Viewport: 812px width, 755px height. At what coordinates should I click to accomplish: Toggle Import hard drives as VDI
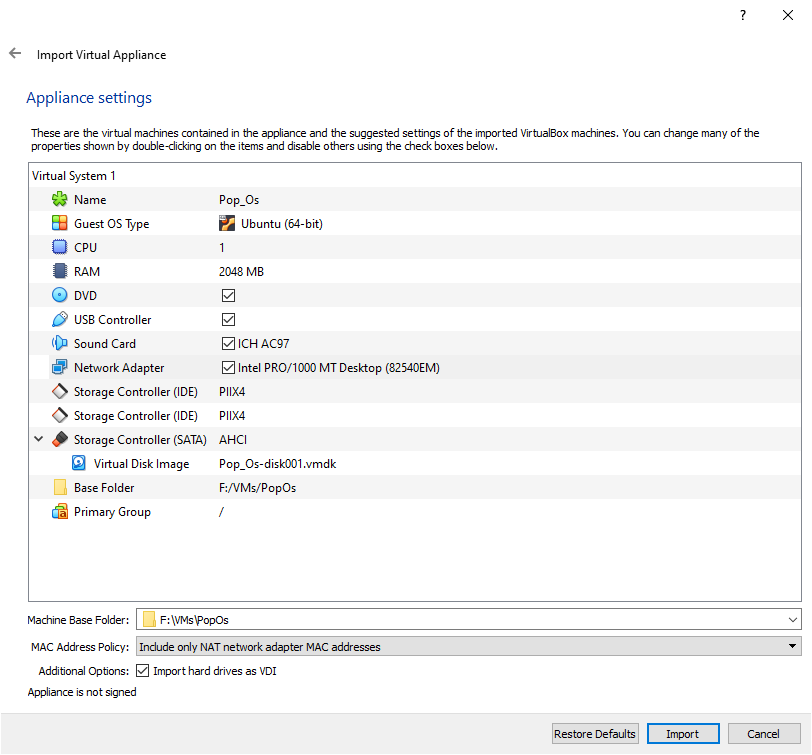click(x=142, y=671)
